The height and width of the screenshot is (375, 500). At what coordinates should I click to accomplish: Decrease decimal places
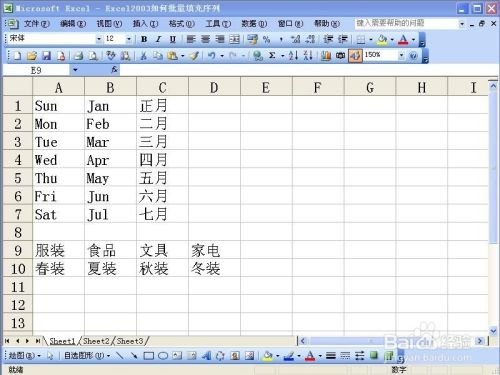[310, 39]
